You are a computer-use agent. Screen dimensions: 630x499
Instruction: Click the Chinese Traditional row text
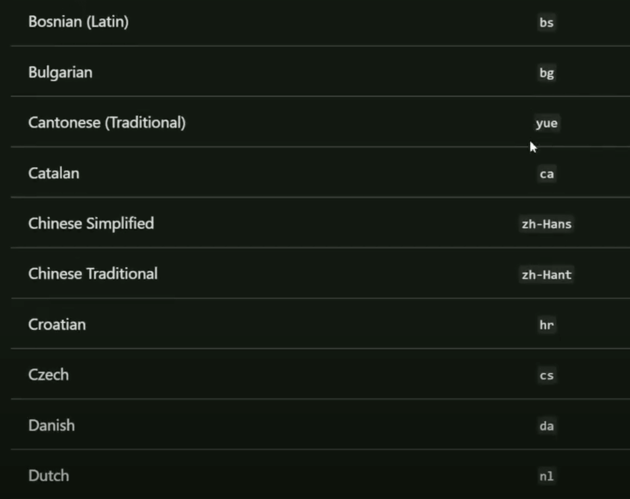pyautogui.click(x=93, y=274)
